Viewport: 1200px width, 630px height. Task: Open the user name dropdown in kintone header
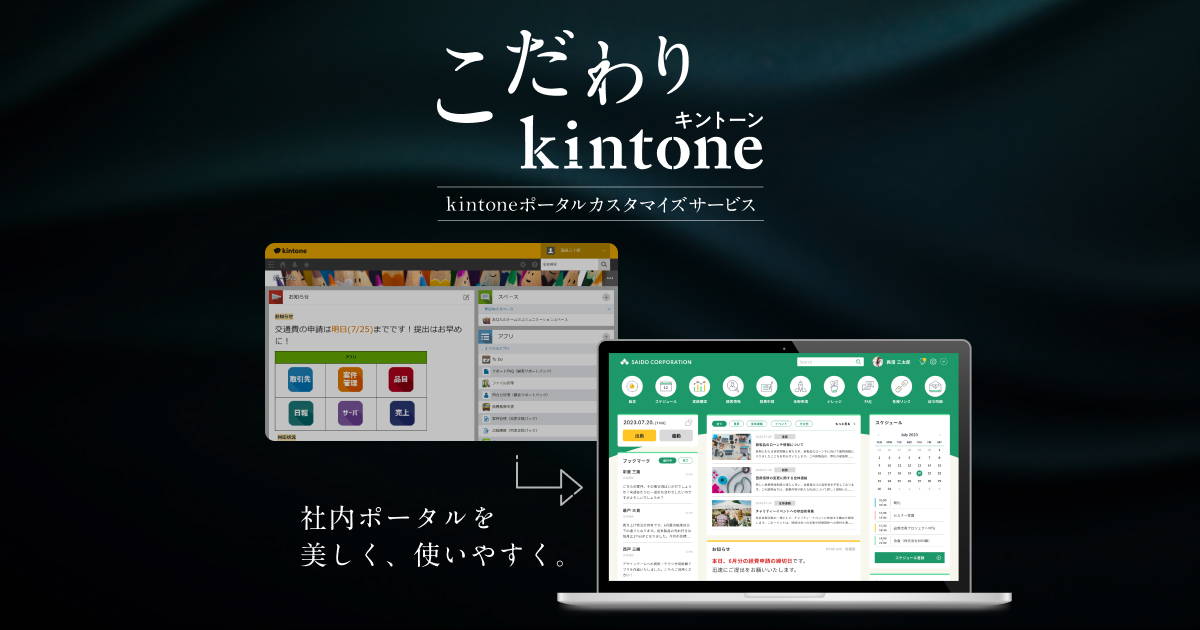(570, 250)
